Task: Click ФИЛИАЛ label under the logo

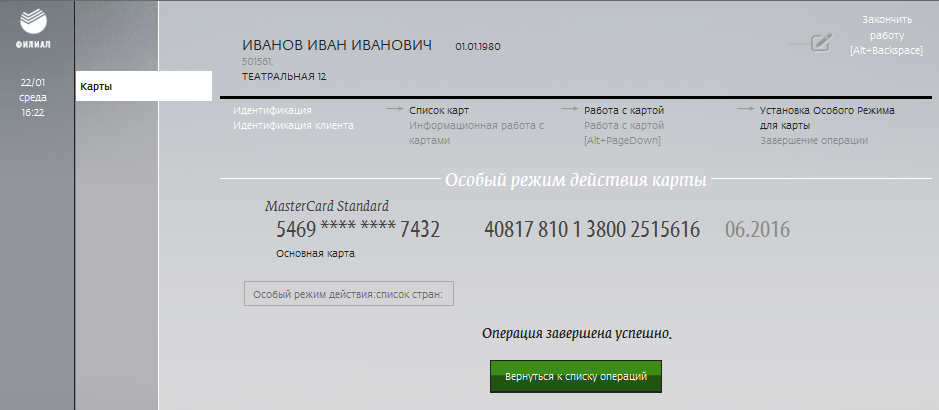Action: pos(34,45)
